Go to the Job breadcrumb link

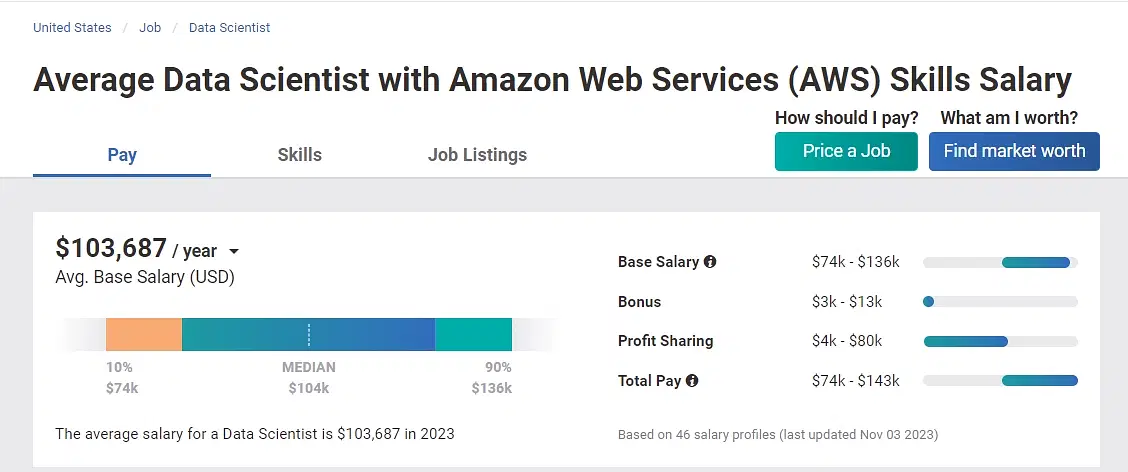point(150,27)
